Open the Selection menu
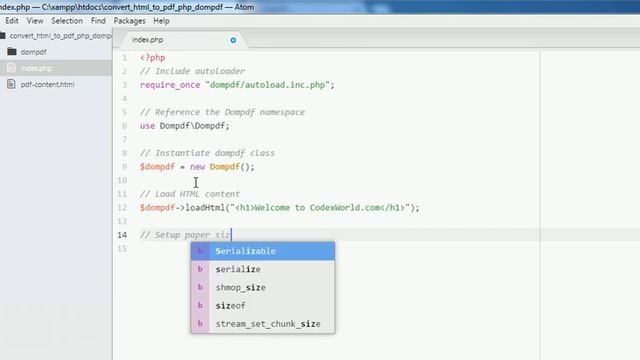The height and width of the screenshot is (360, 640). [x=67, y=21]
